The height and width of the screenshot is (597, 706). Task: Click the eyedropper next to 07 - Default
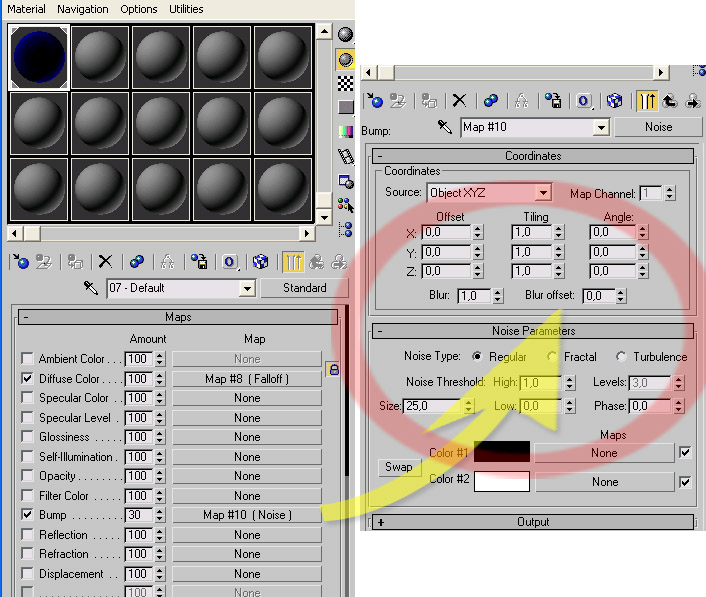pos(90,288)
